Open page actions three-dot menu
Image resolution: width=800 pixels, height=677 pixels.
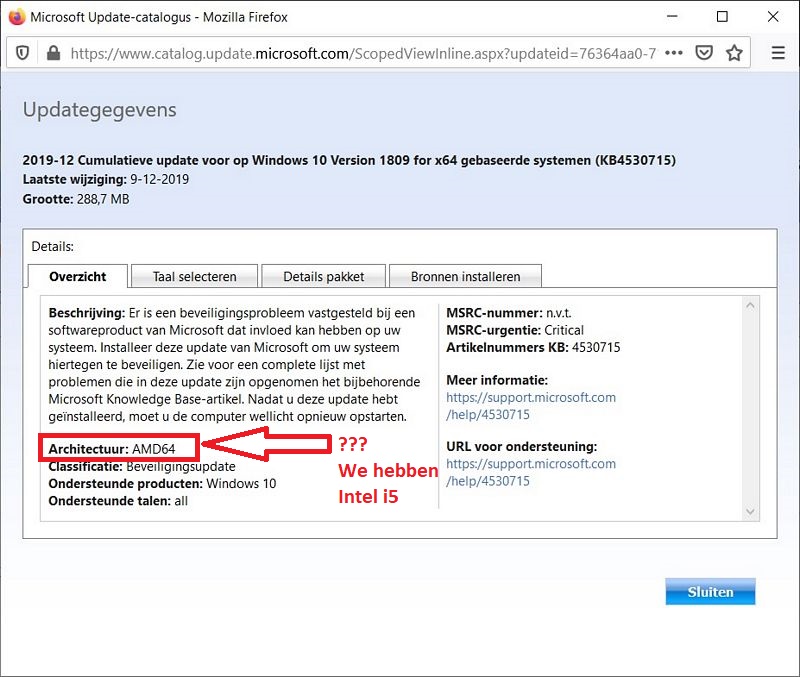coord(673,53)
